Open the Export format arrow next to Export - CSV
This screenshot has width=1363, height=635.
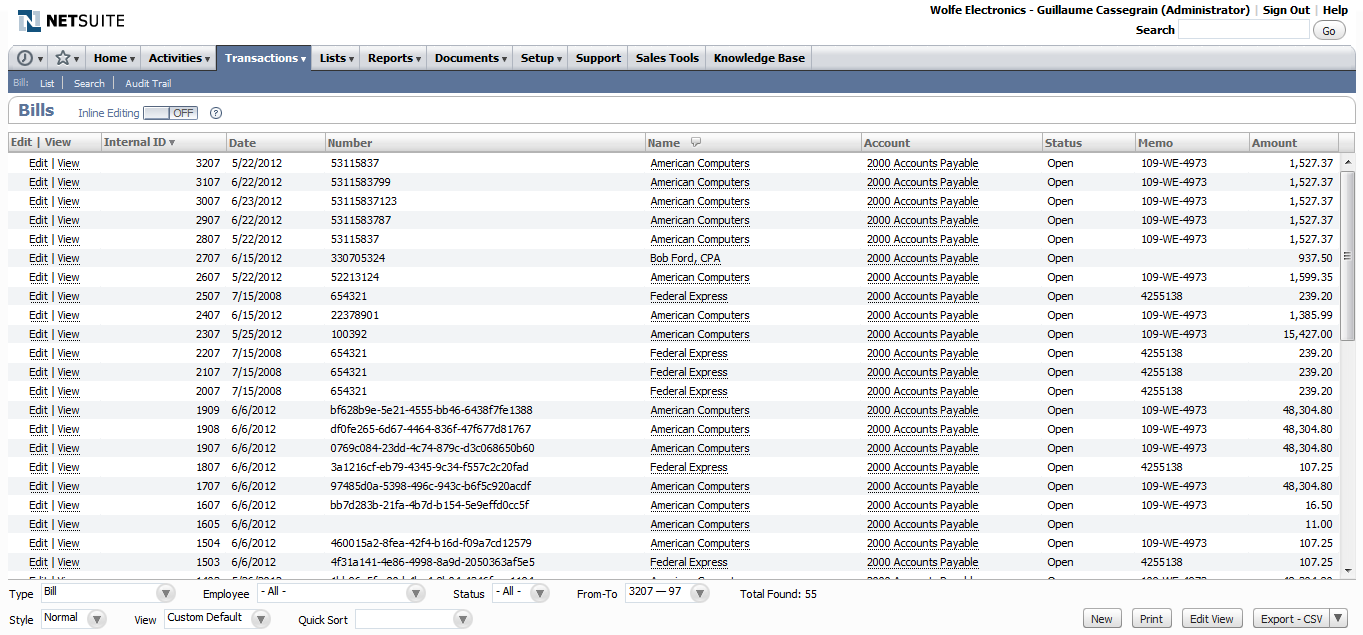click(1338, 619)
